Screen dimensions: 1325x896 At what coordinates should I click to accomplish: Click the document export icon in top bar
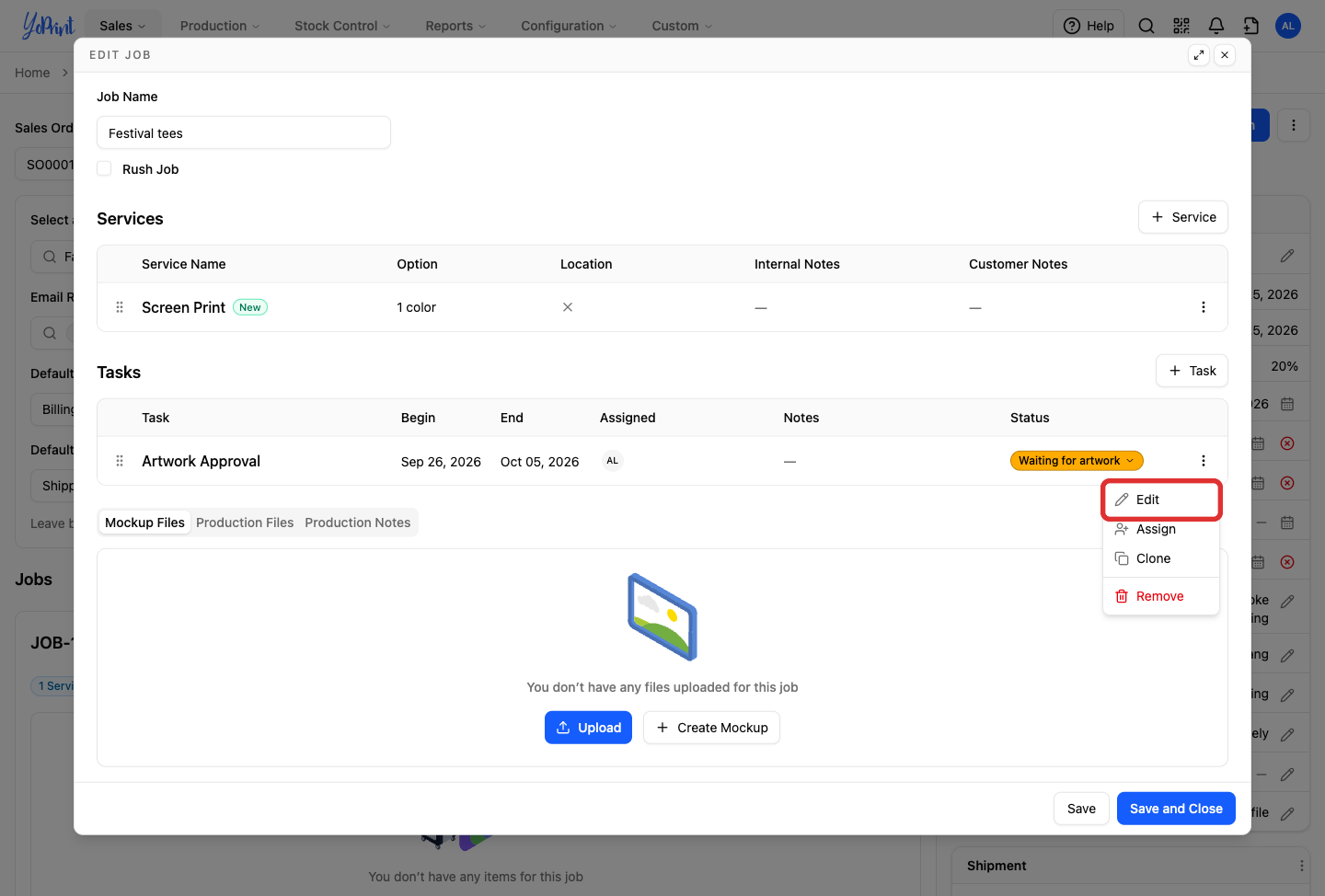1251,26
